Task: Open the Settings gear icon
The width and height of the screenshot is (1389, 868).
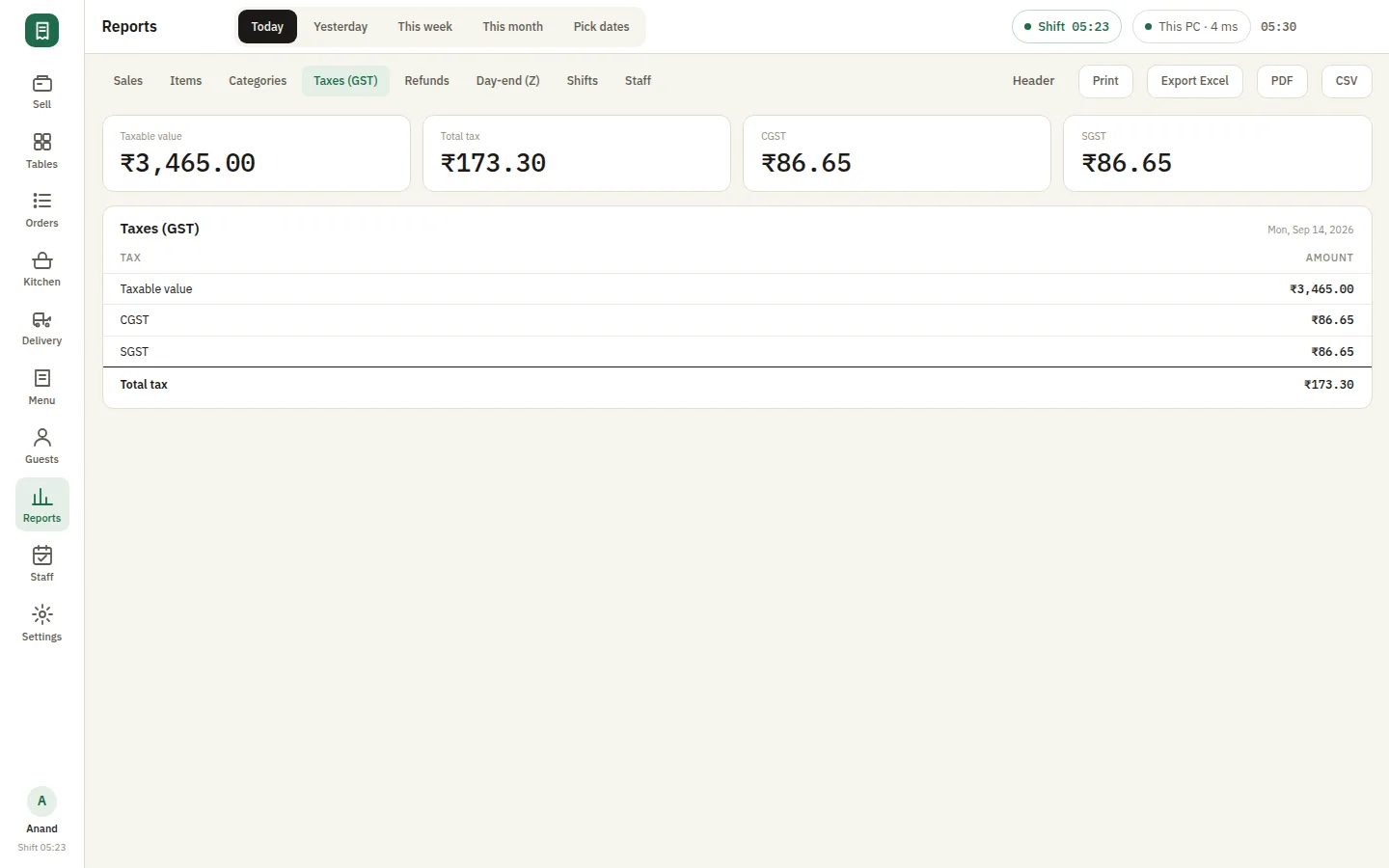Action: (x=41, y=614)
